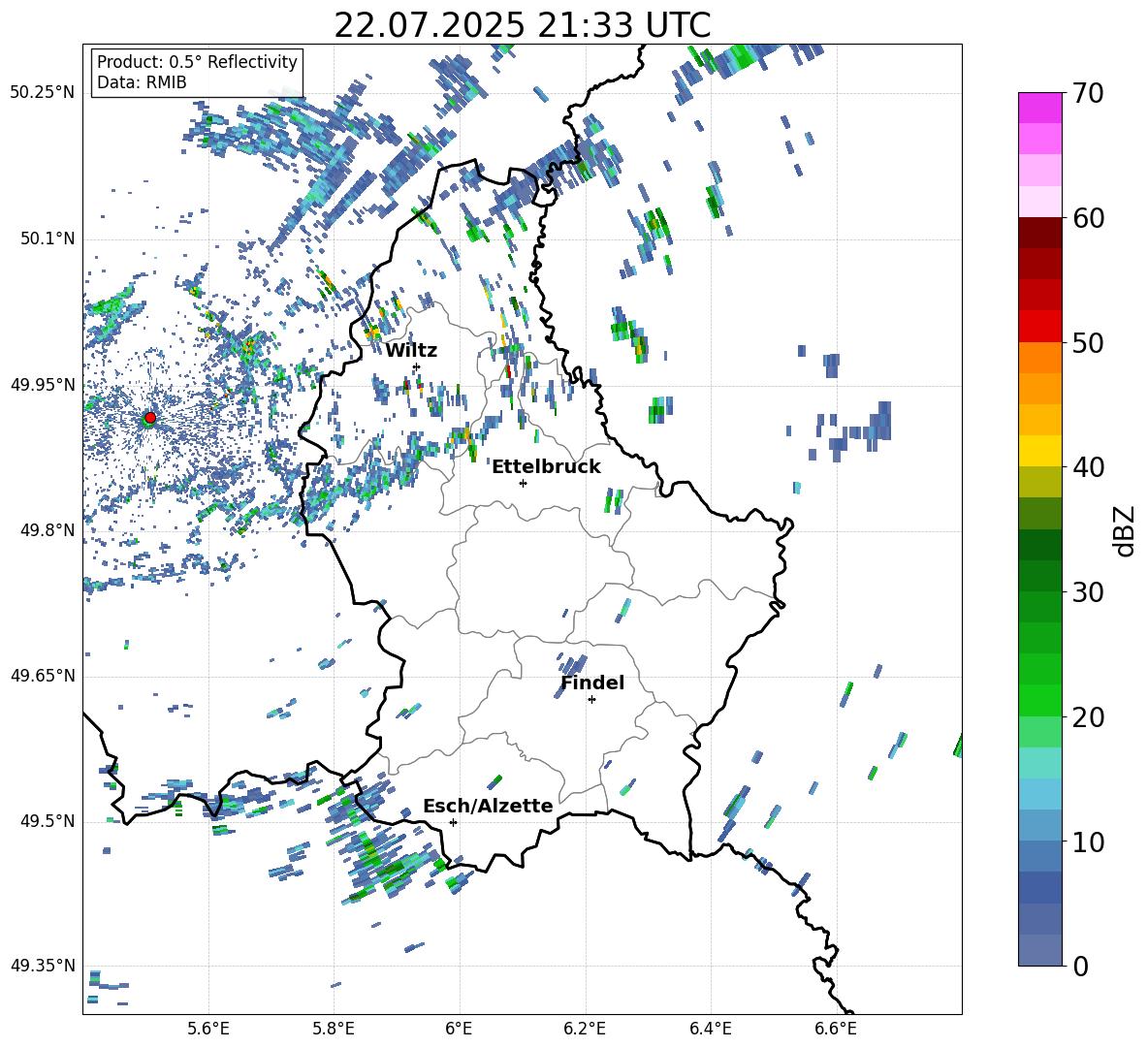Viewport: 1148px width, 1048px height.
Task: Click the 5.8°E longitude label
Action: click(x=334, y=1029)
